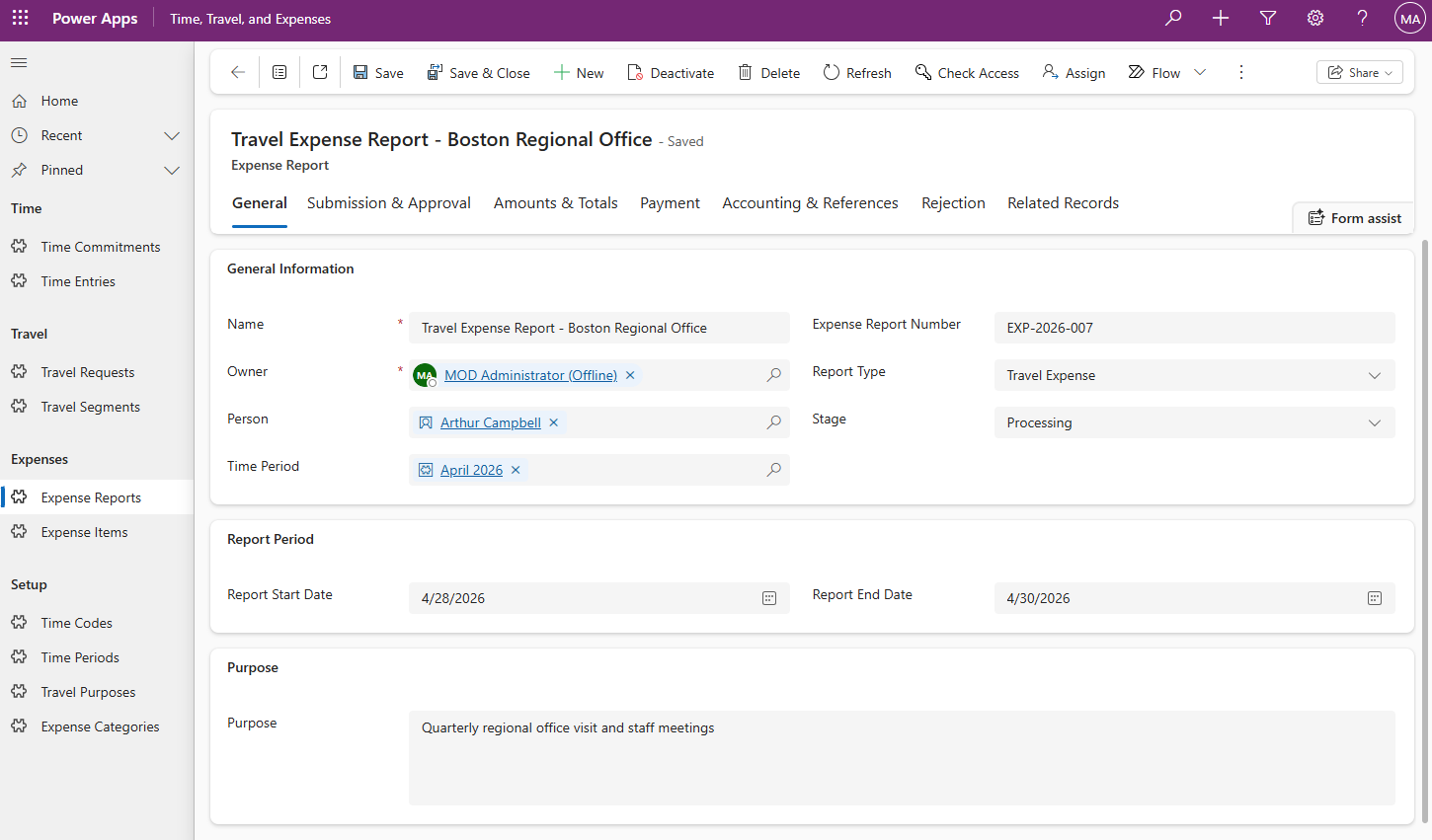Go back using the back arrow

237,72
